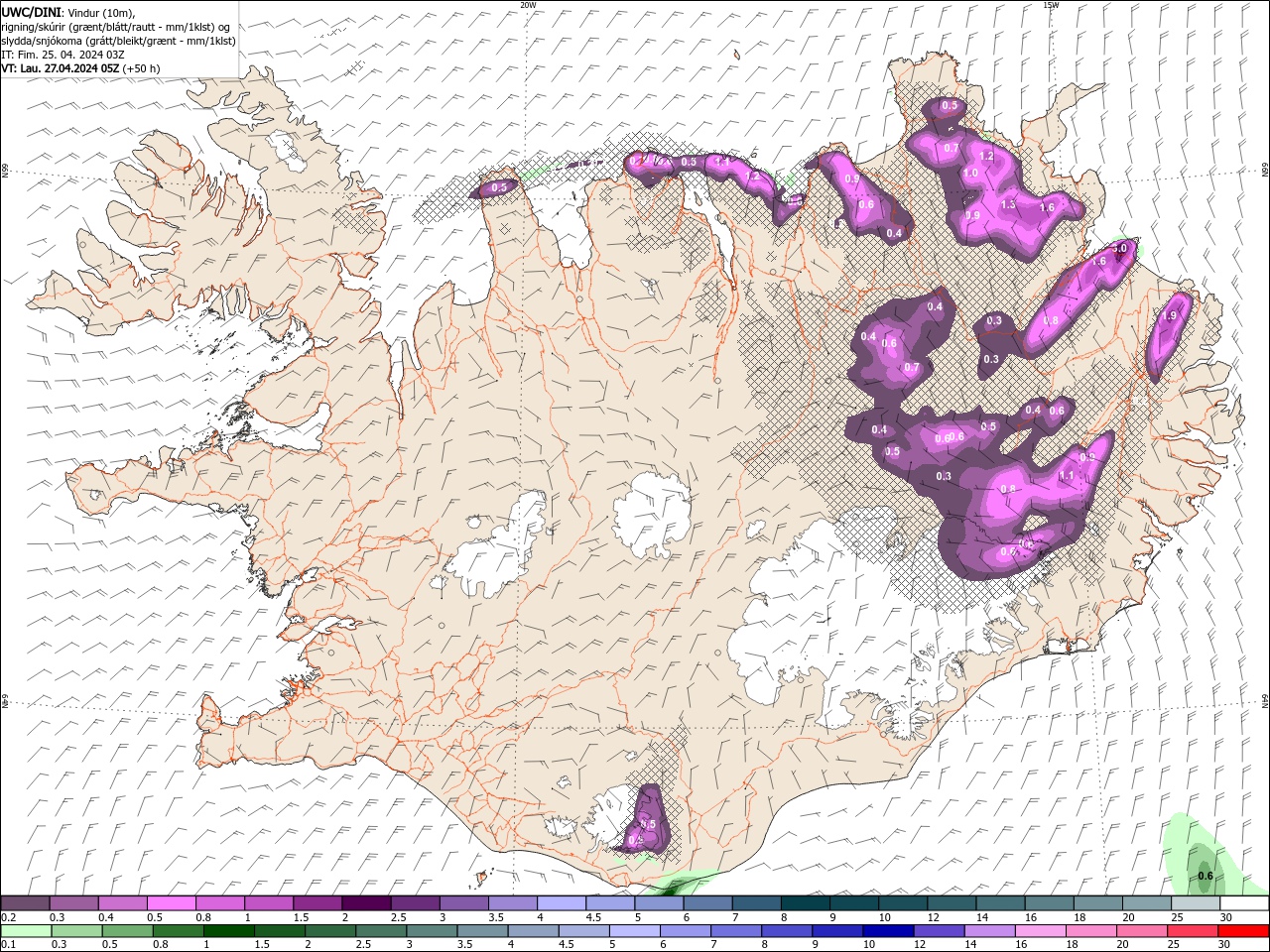This screenshot has width=1270, height=952.
Task: Click the '20W' longitude label
Action: coord(528,5)
